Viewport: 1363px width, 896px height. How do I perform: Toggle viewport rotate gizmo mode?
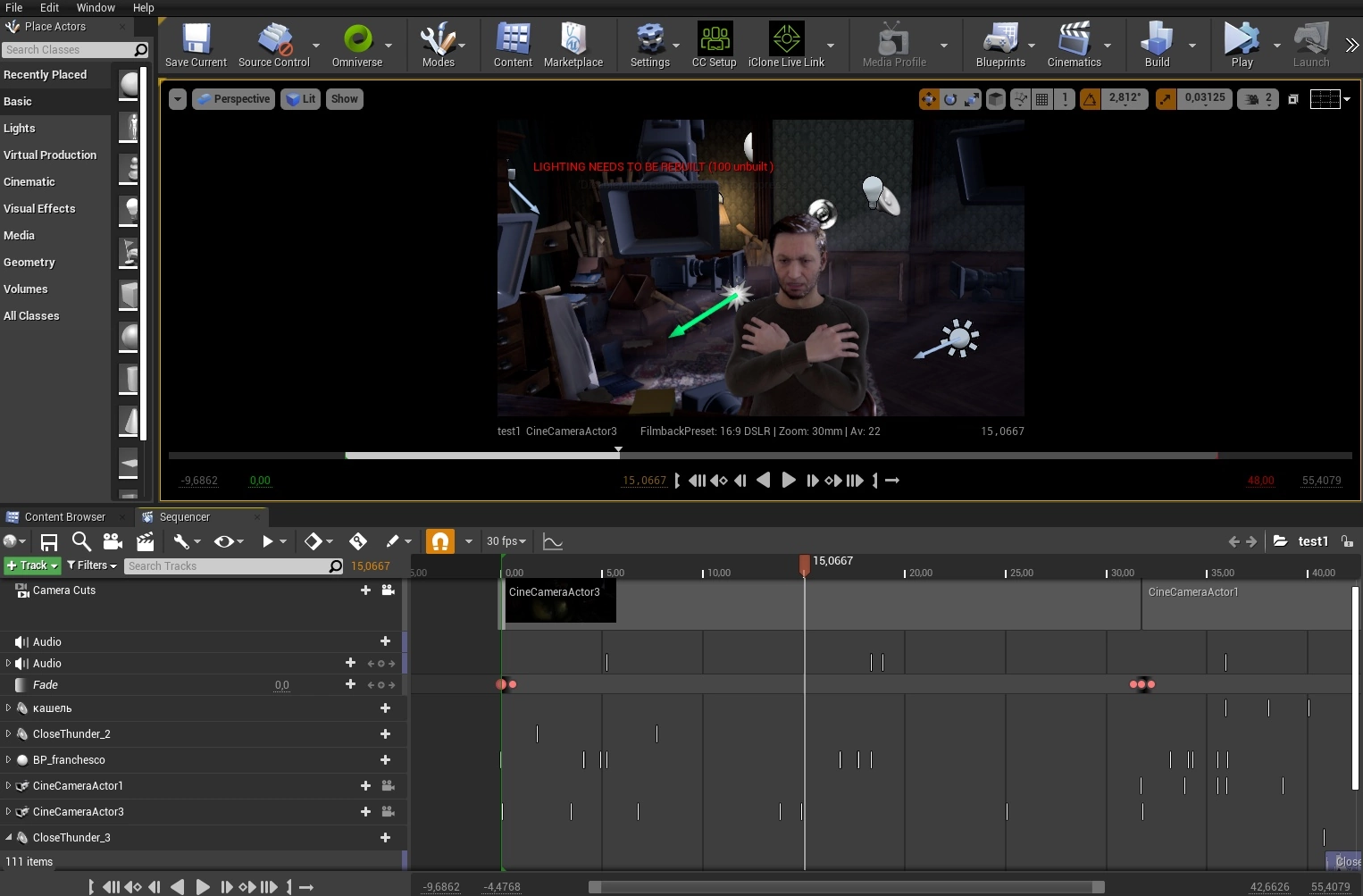(x=950, y=99)
